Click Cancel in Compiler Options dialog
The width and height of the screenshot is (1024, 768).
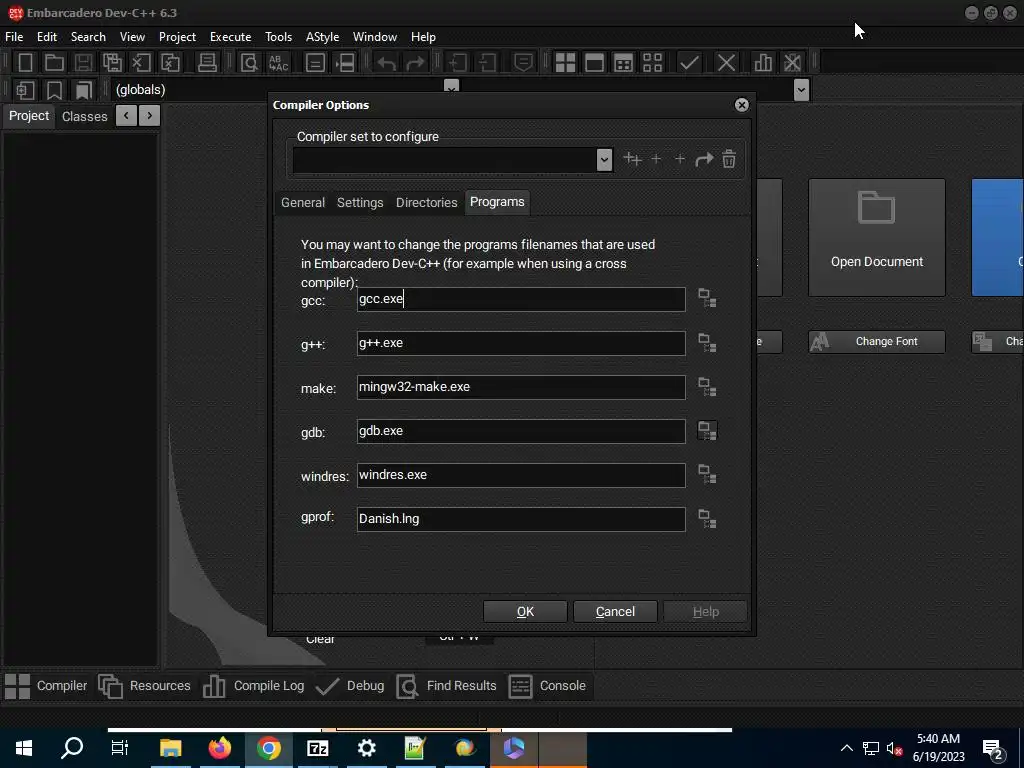[x=615, y=611]
